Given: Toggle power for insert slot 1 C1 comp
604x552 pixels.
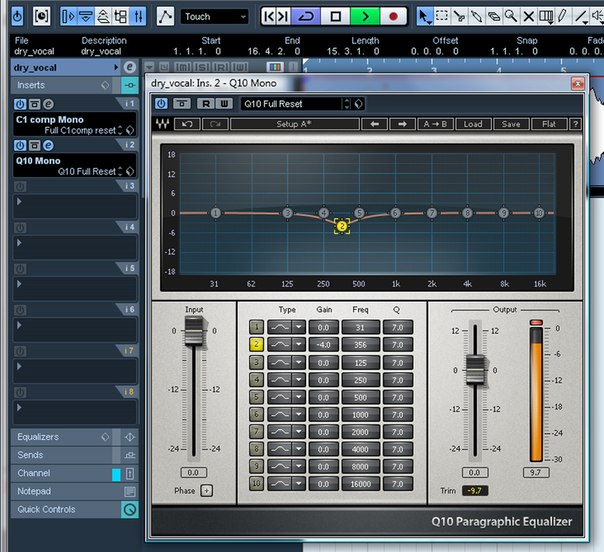Looking at the screenshot, I should [x=20, y=104].
